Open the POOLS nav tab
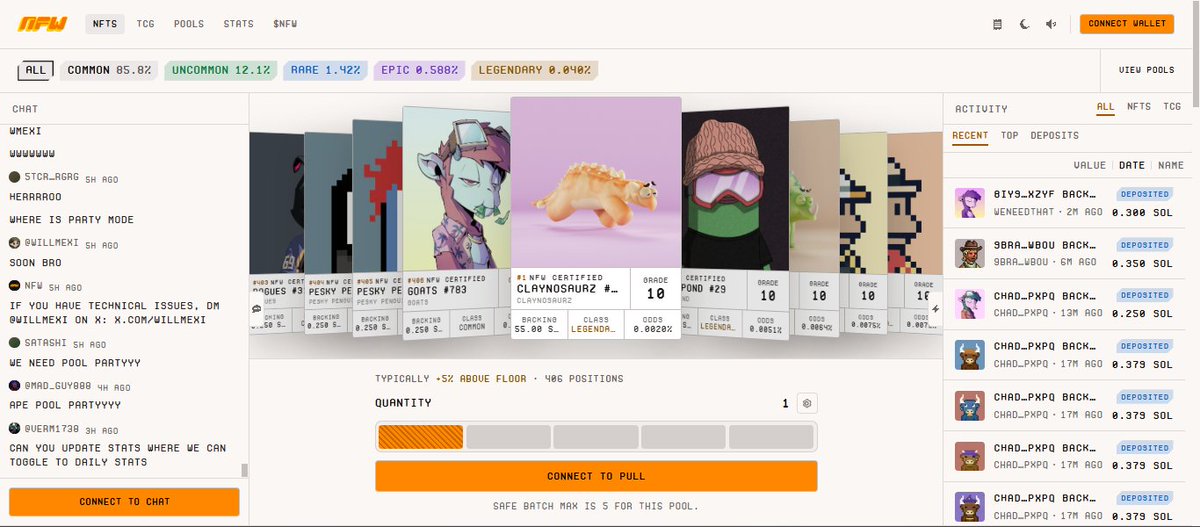 click(x=189, y=23)
